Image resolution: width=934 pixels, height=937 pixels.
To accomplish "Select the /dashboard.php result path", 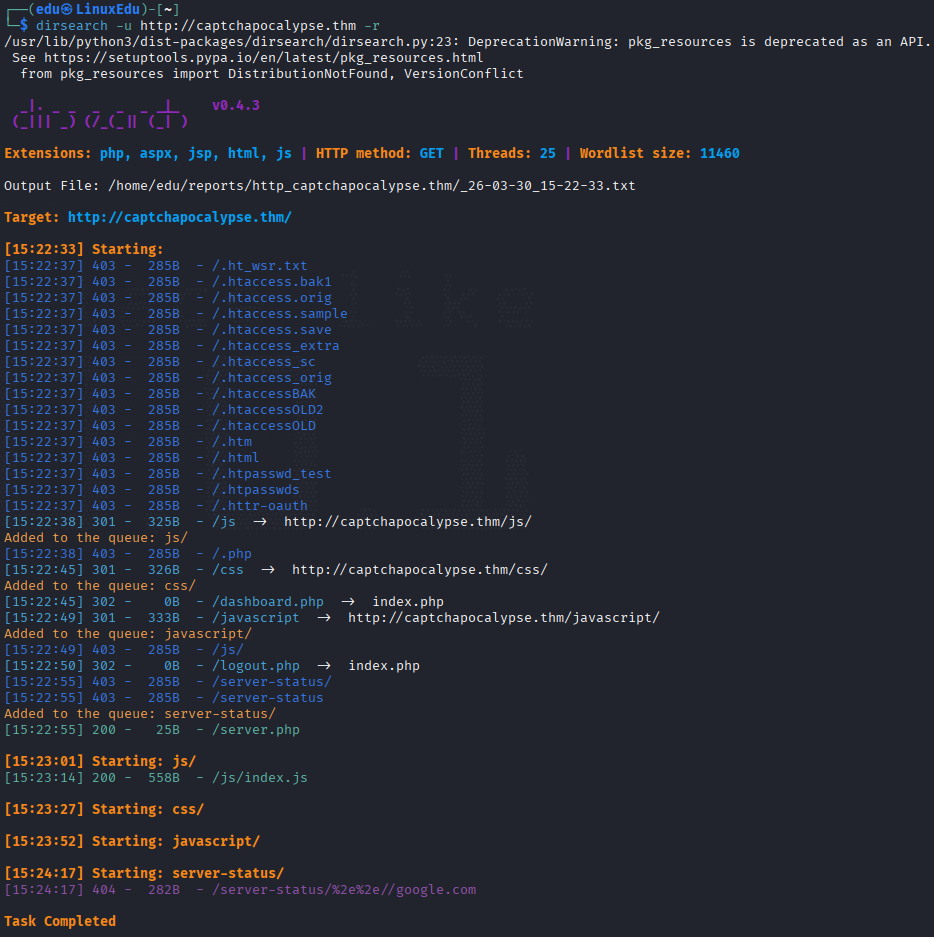I will [x=268, y=602].
